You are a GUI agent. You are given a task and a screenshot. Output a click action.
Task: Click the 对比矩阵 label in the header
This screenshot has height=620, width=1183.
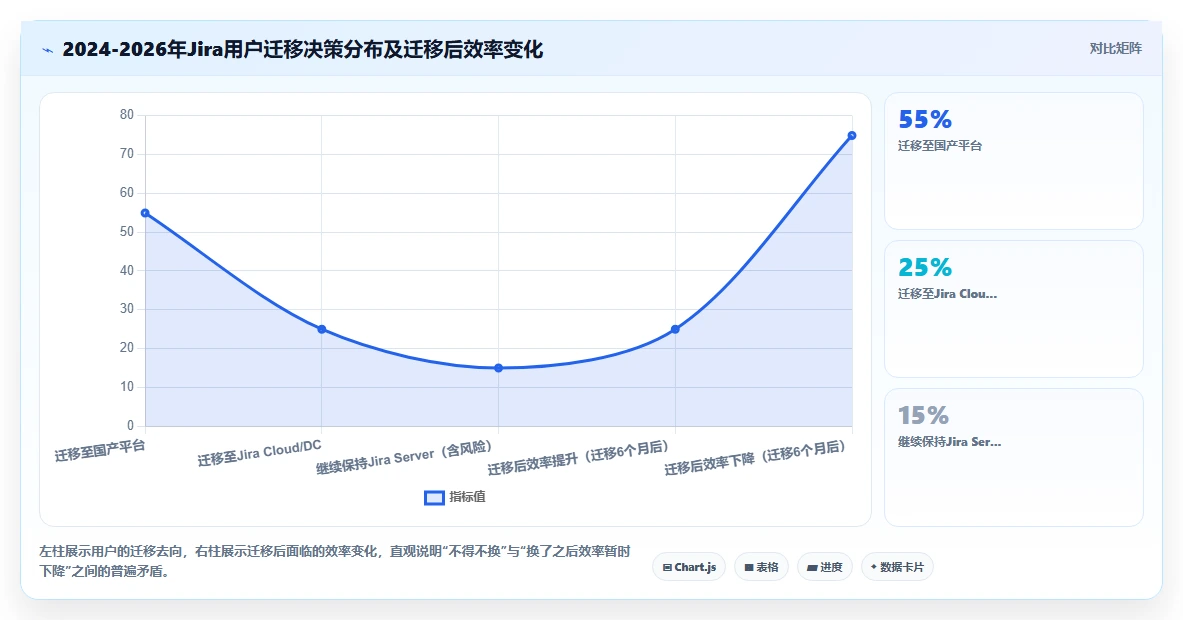tap(1115, 48)
